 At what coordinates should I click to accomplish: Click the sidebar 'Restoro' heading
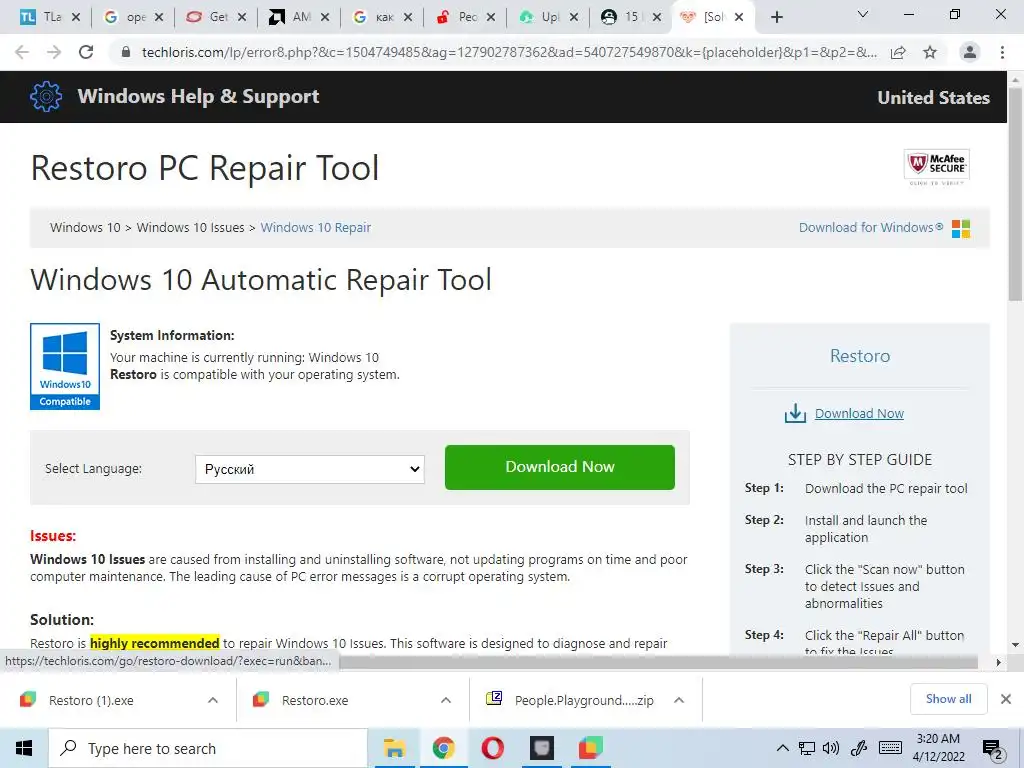[859, 356]
